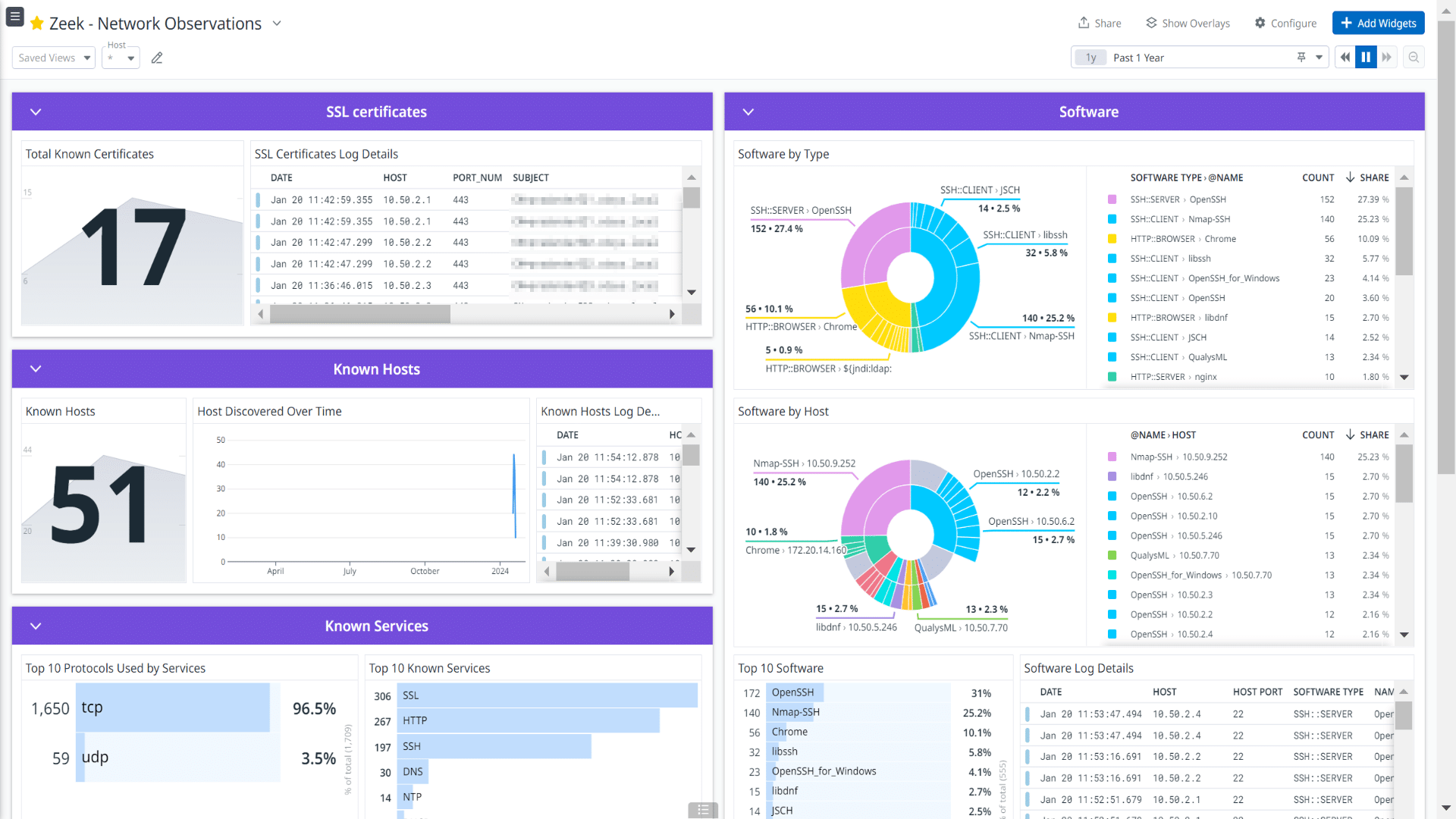The width and height of the screenshot is (1456, 819).
Task: Open the dashboard title switcher
Action: click(x=277, y=24)
